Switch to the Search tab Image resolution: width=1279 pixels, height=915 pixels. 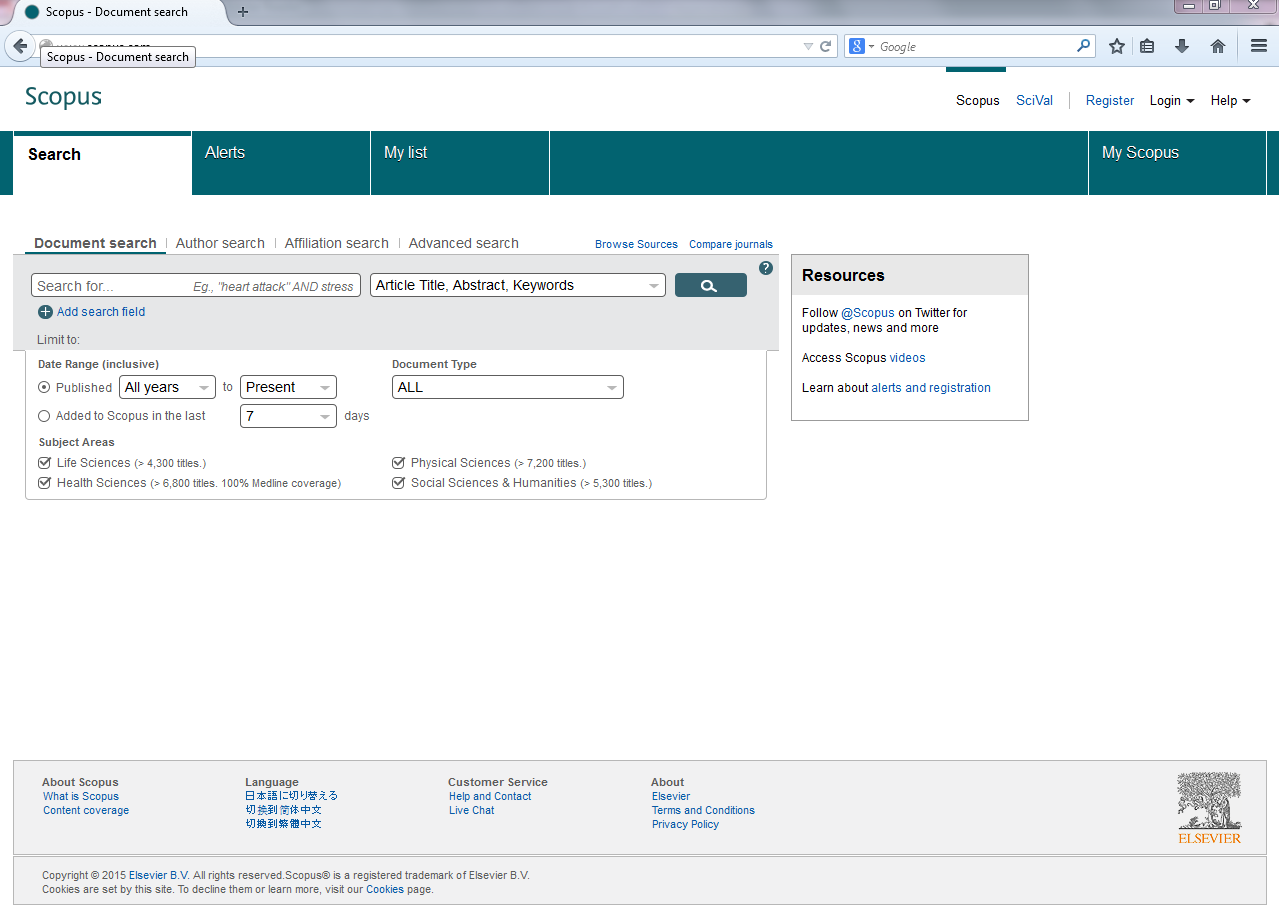click(x=102, y=164)
